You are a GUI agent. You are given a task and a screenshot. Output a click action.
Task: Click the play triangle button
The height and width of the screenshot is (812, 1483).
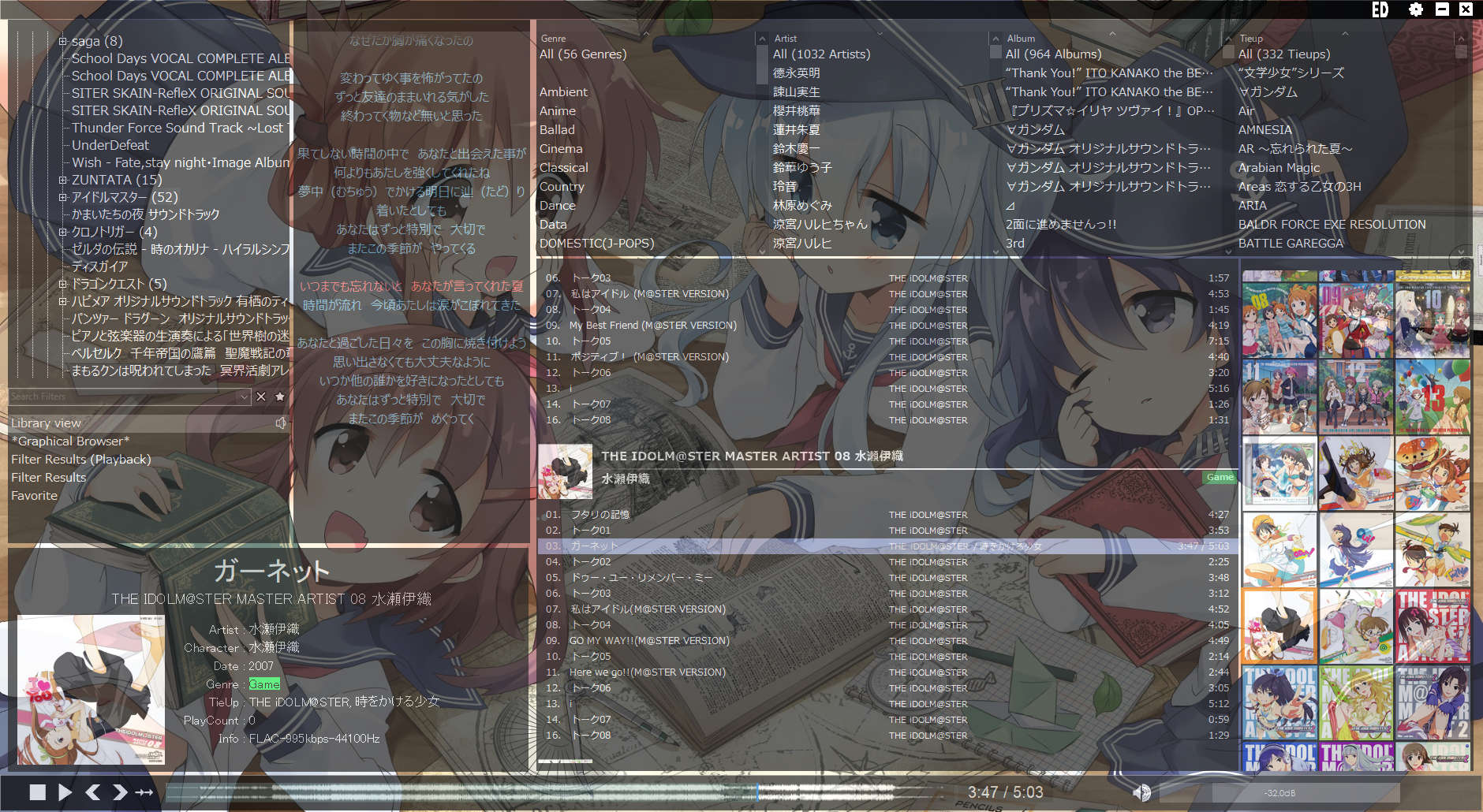(x=65, y=792)
